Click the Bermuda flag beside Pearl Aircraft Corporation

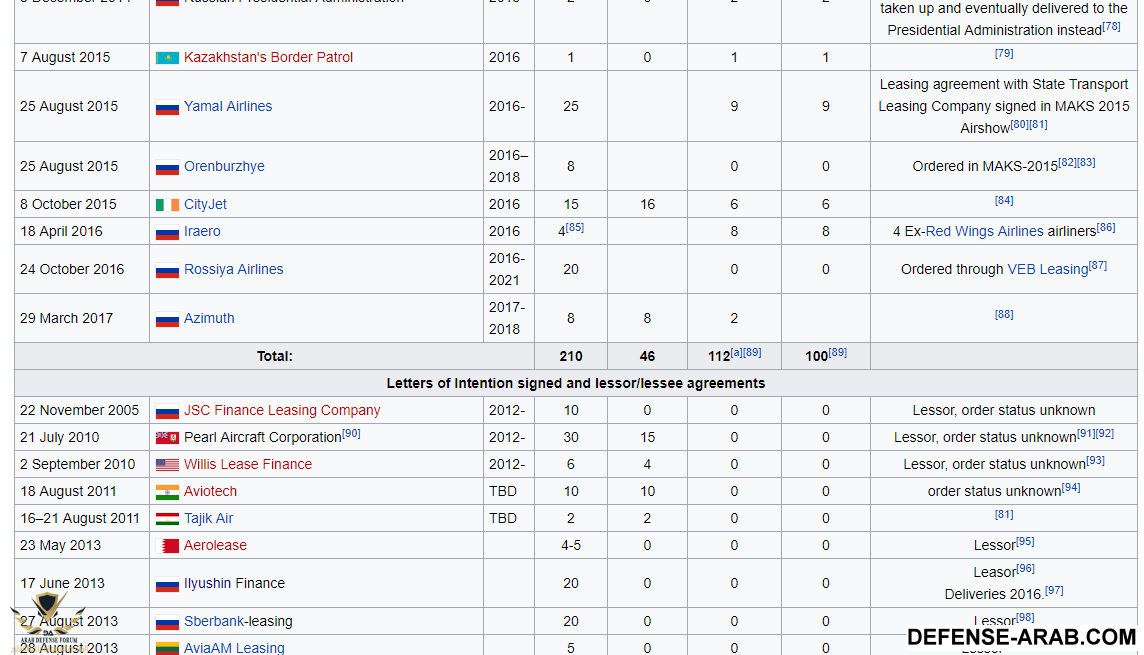tap(167, 438)
